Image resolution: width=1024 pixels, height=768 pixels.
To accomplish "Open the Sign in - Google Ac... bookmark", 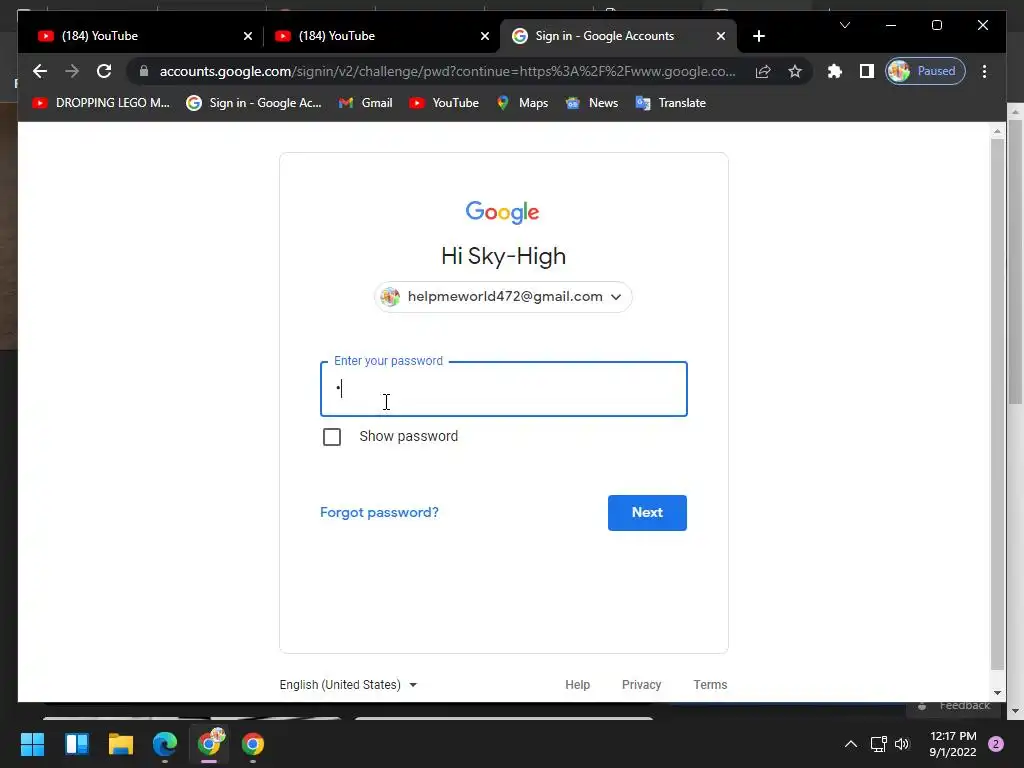I will 254,103.
